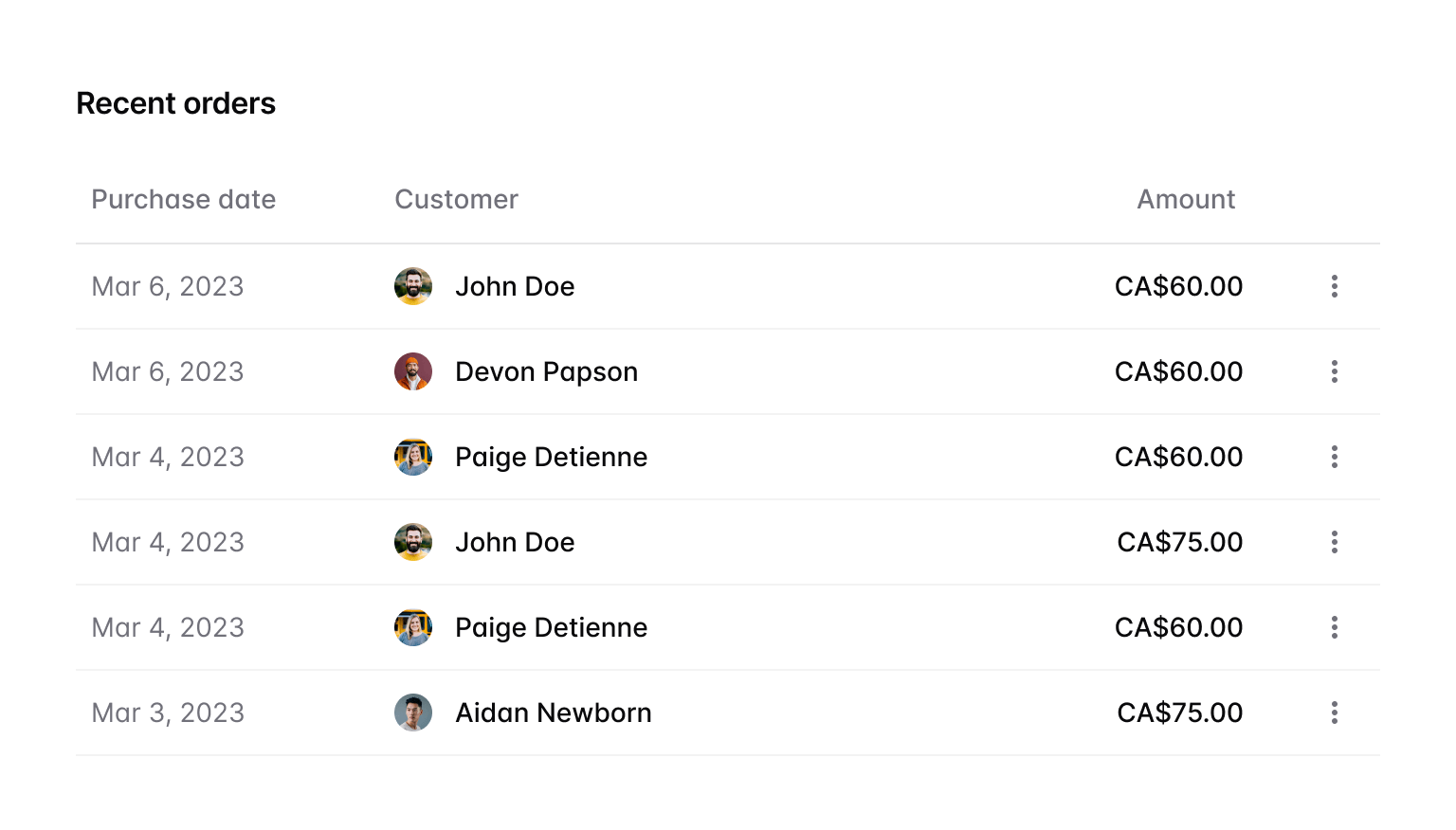
Task: Sort by the Purchase date column header
Action: pos(183,199)
